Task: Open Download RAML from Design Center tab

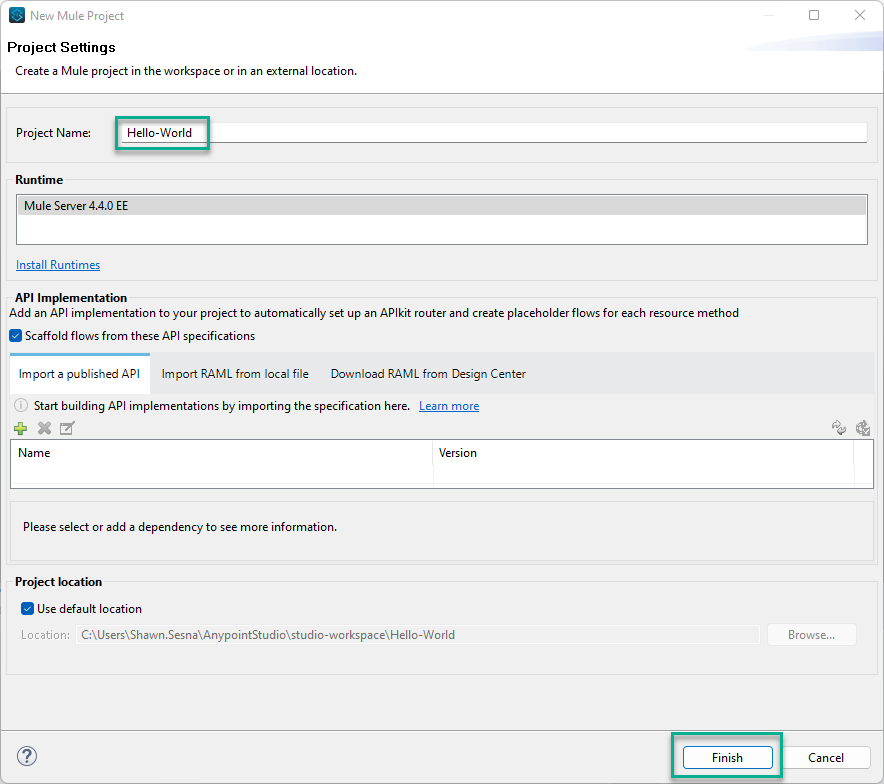Action: [428, 374]
